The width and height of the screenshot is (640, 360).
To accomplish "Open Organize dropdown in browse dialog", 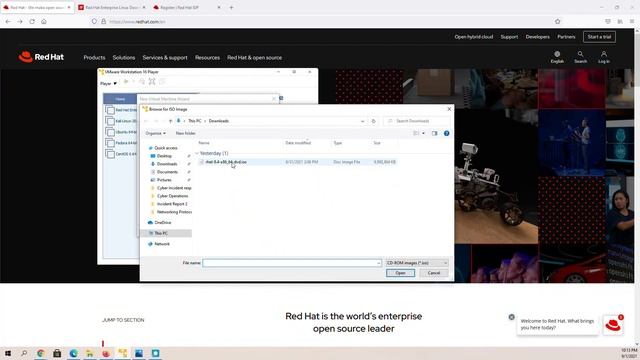I will [x=156, y=133].
